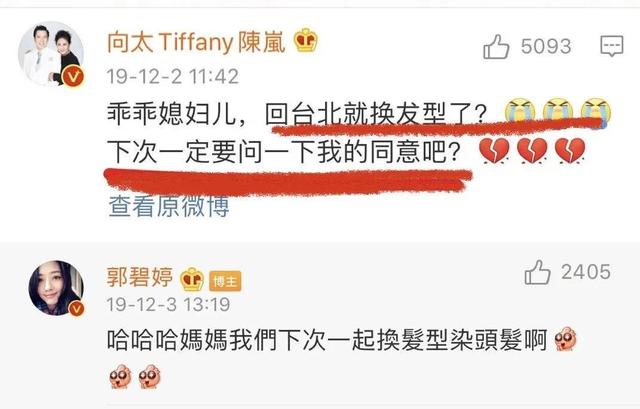
Task: Like the comment by 向太 Tiffany 陳嵐
Action: click(x=496, y=47)
